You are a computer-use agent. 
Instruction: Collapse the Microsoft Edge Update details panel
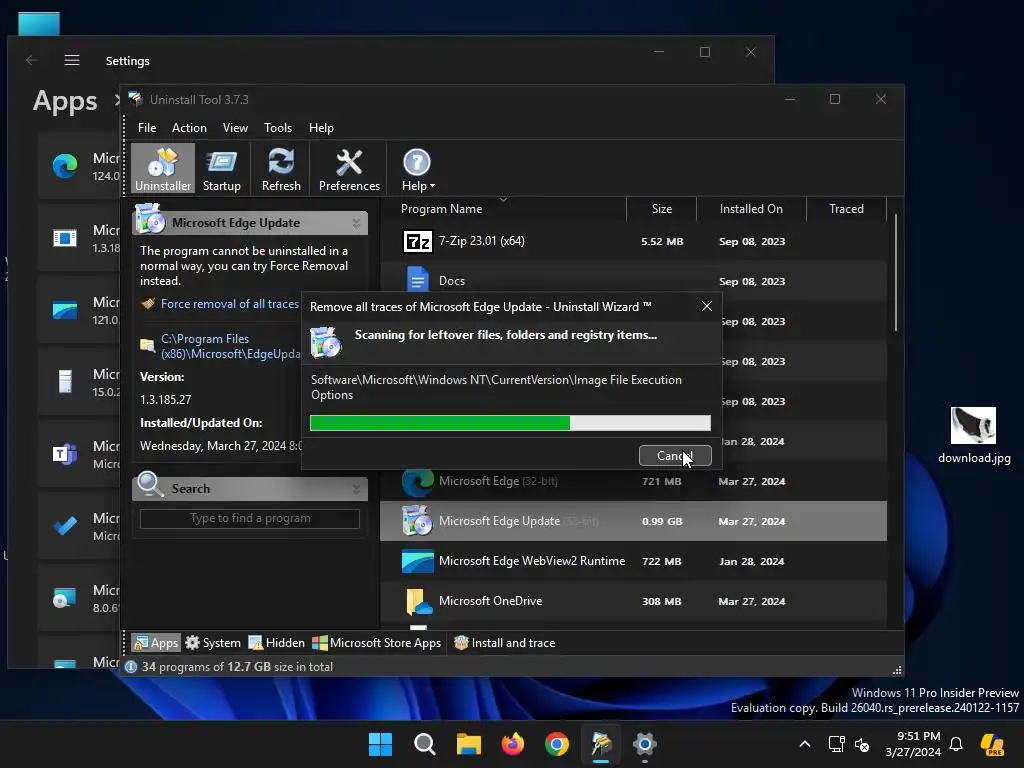coord(357,223)
